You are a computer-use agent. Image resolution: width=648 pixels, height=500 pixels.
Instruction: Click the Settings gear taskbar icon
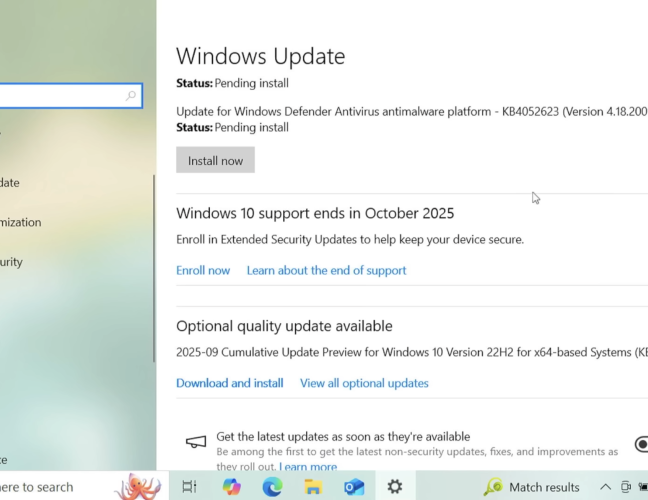click(x=395, y=487)
